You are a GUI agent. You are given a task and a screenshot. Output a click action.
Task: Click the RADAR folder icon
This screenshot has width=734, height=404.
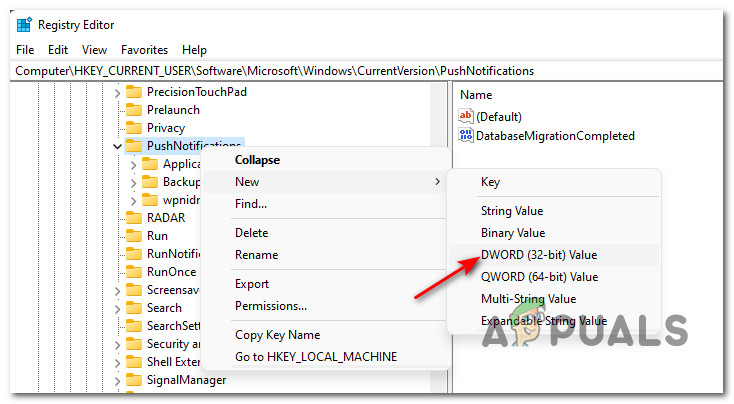tap(134, 218)
